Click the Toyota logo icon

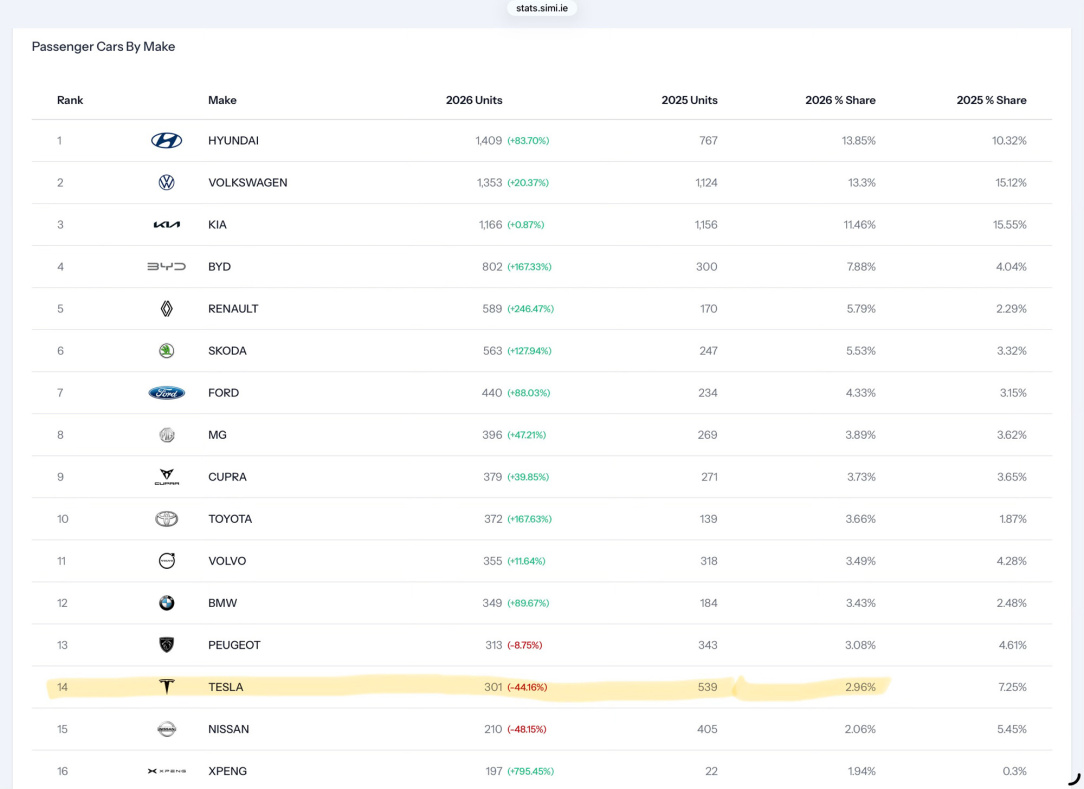167,519
